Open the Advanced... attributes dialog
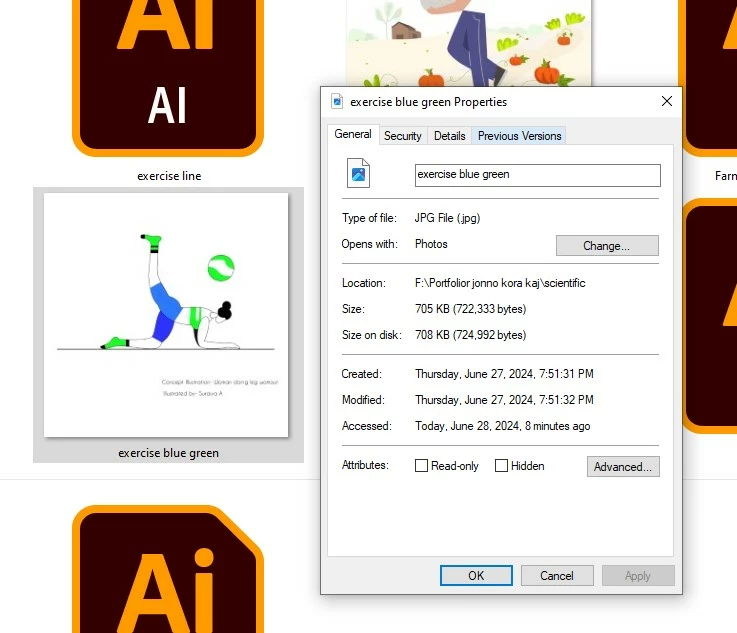Screen dimensions: 737x633 [623, 467]
